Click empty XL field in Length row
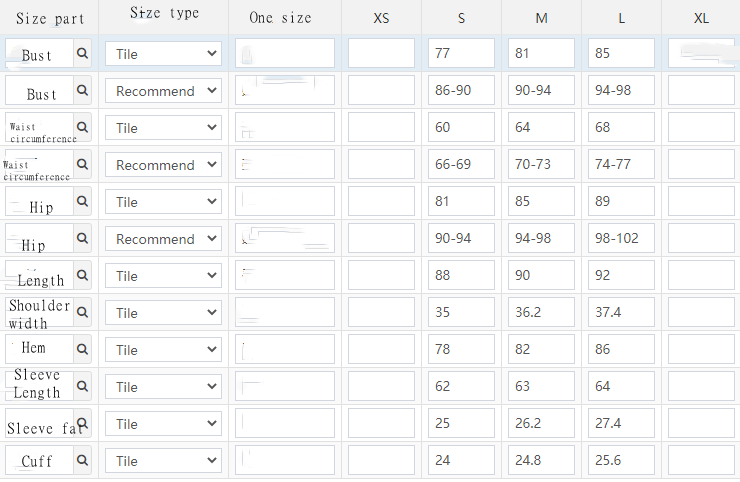 [701, 276]
